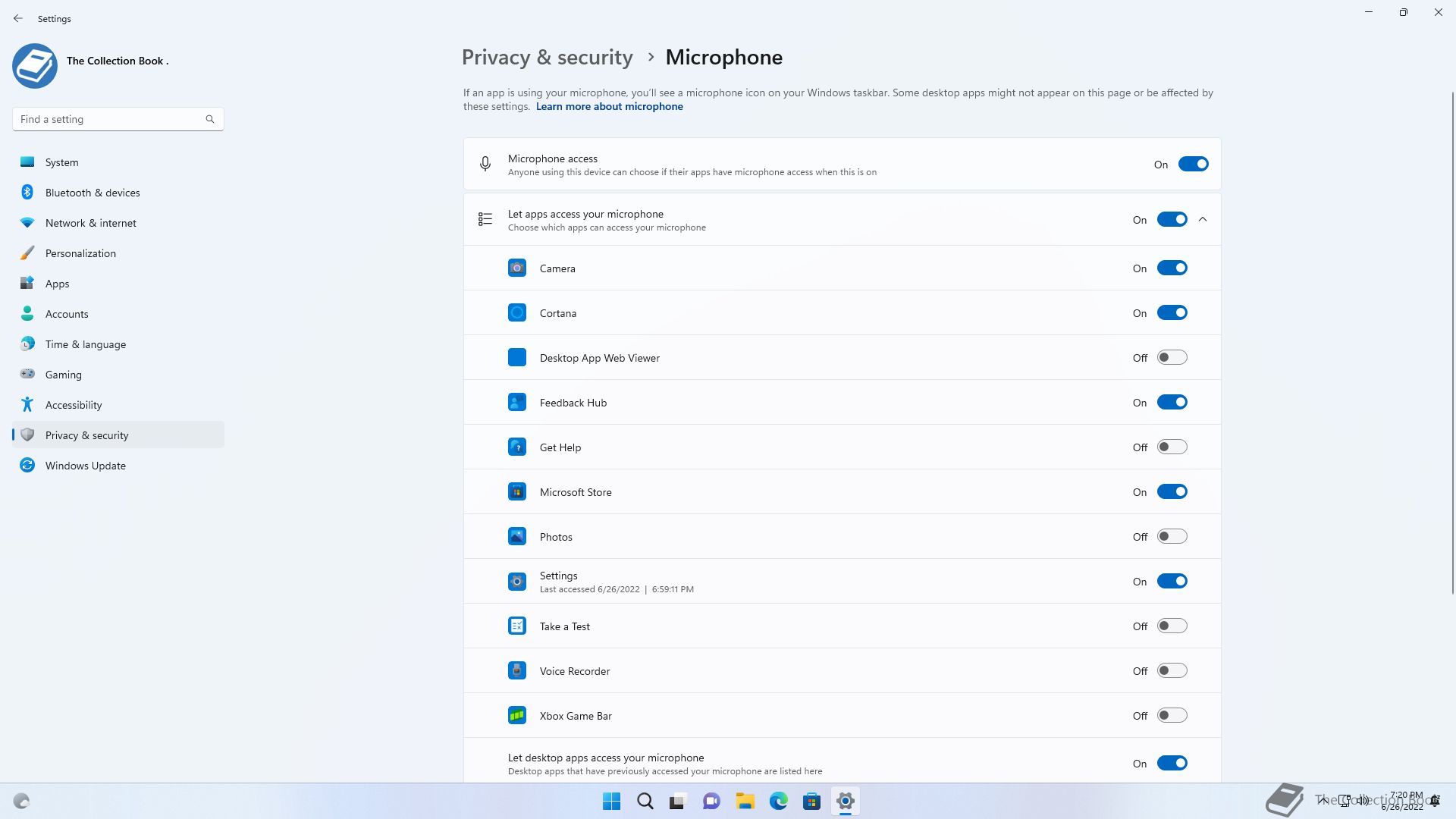
Task: Click the list icon beside Let apps access
Action: click(x=485, y=220)
